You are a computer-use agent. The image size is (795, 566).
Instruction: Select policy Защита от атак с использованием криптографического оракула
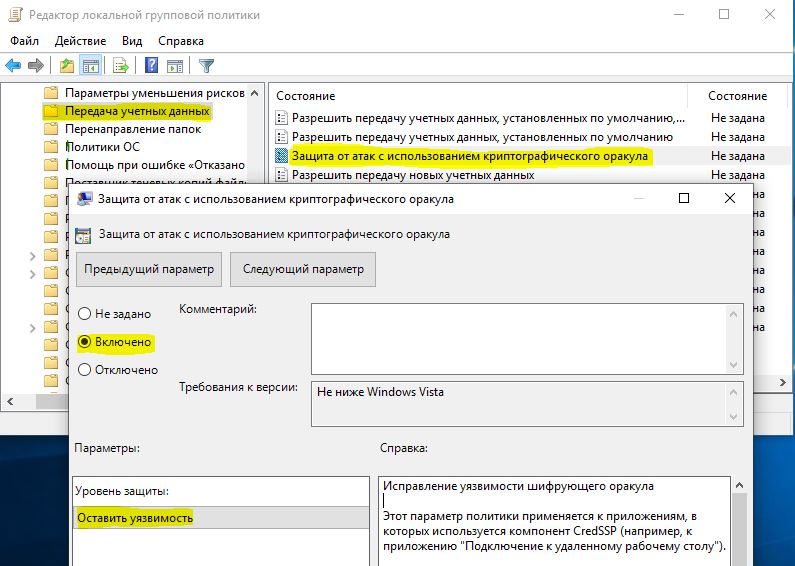(x=470, y=156)
